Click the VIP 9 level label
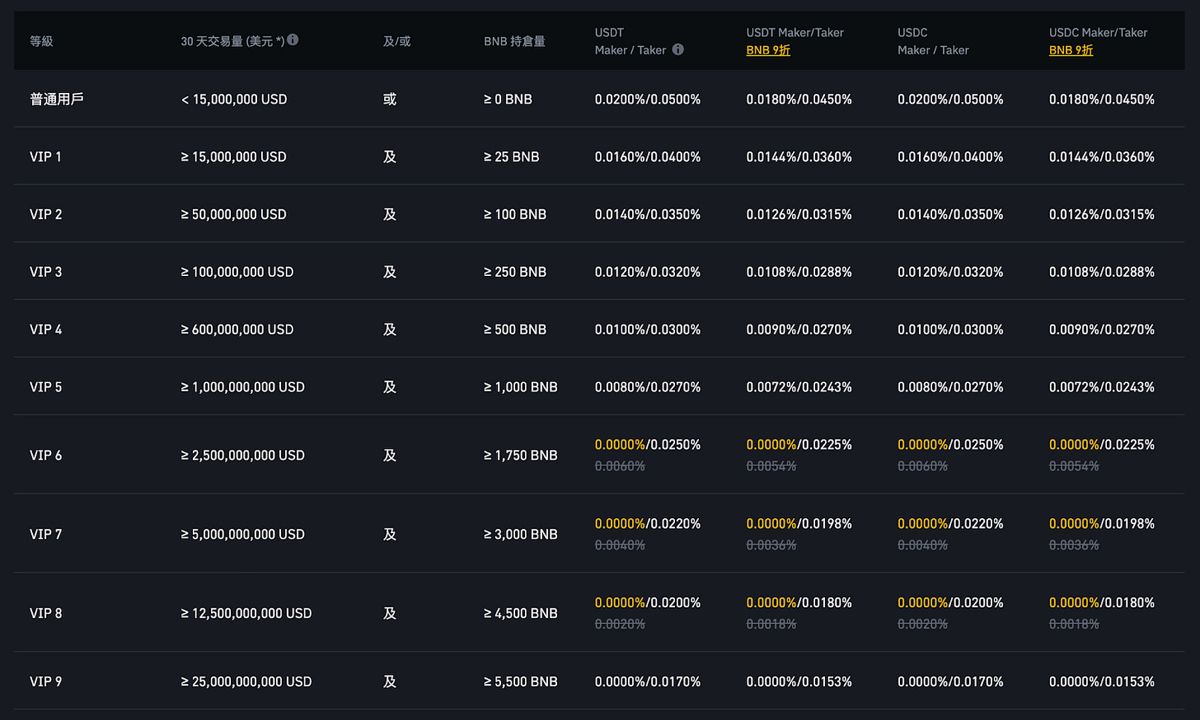The image size is (1200, 720). [46, 682]
